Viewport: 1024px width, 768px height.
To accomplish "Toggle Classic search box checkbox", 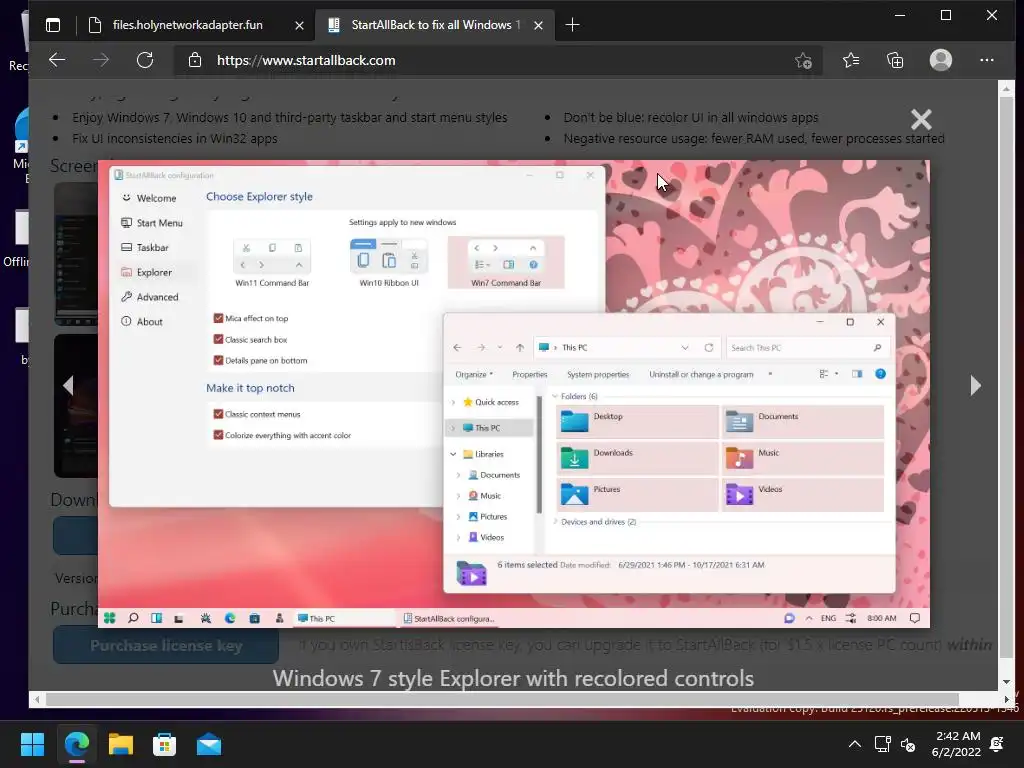I will click(218, 340).
